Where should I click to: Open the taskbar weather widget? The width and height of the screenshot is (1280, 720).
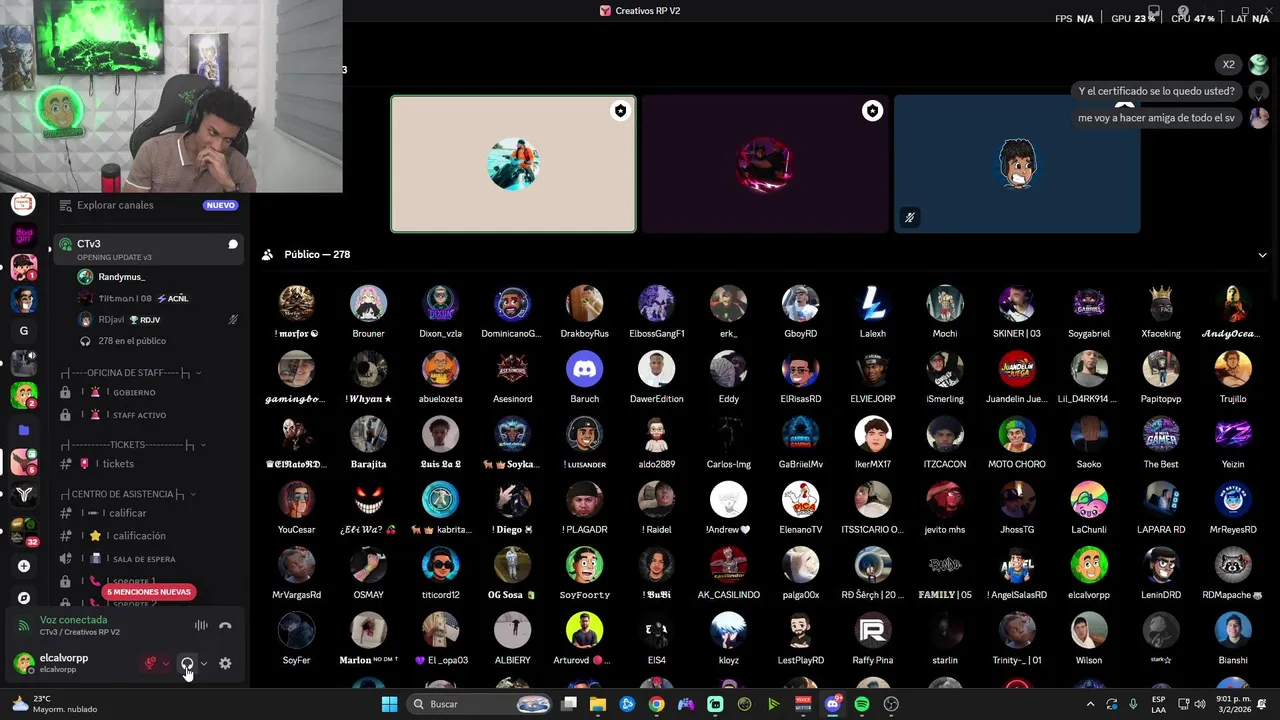click(55, 704)
